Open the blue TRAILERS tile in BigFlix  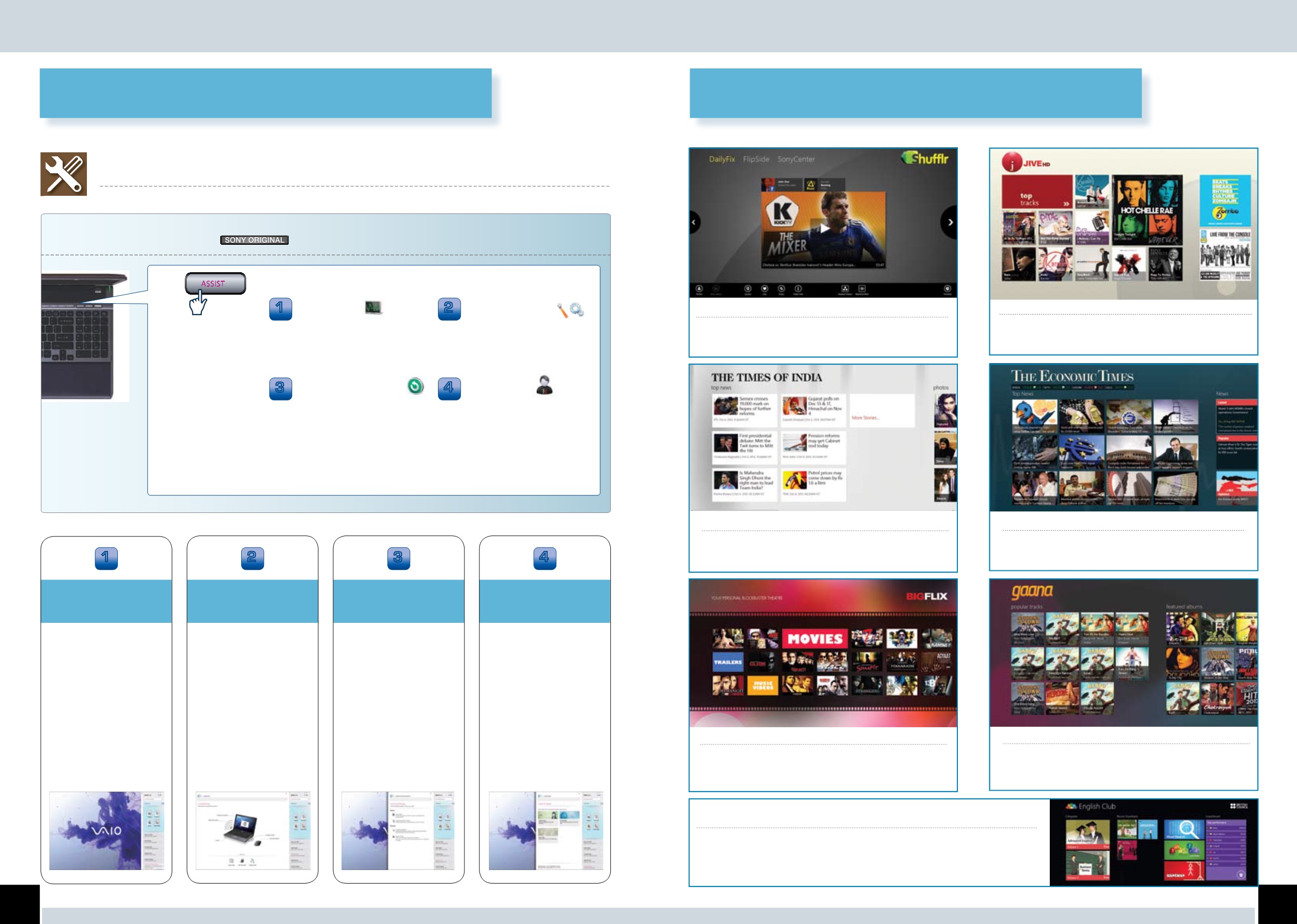point(728,662)
